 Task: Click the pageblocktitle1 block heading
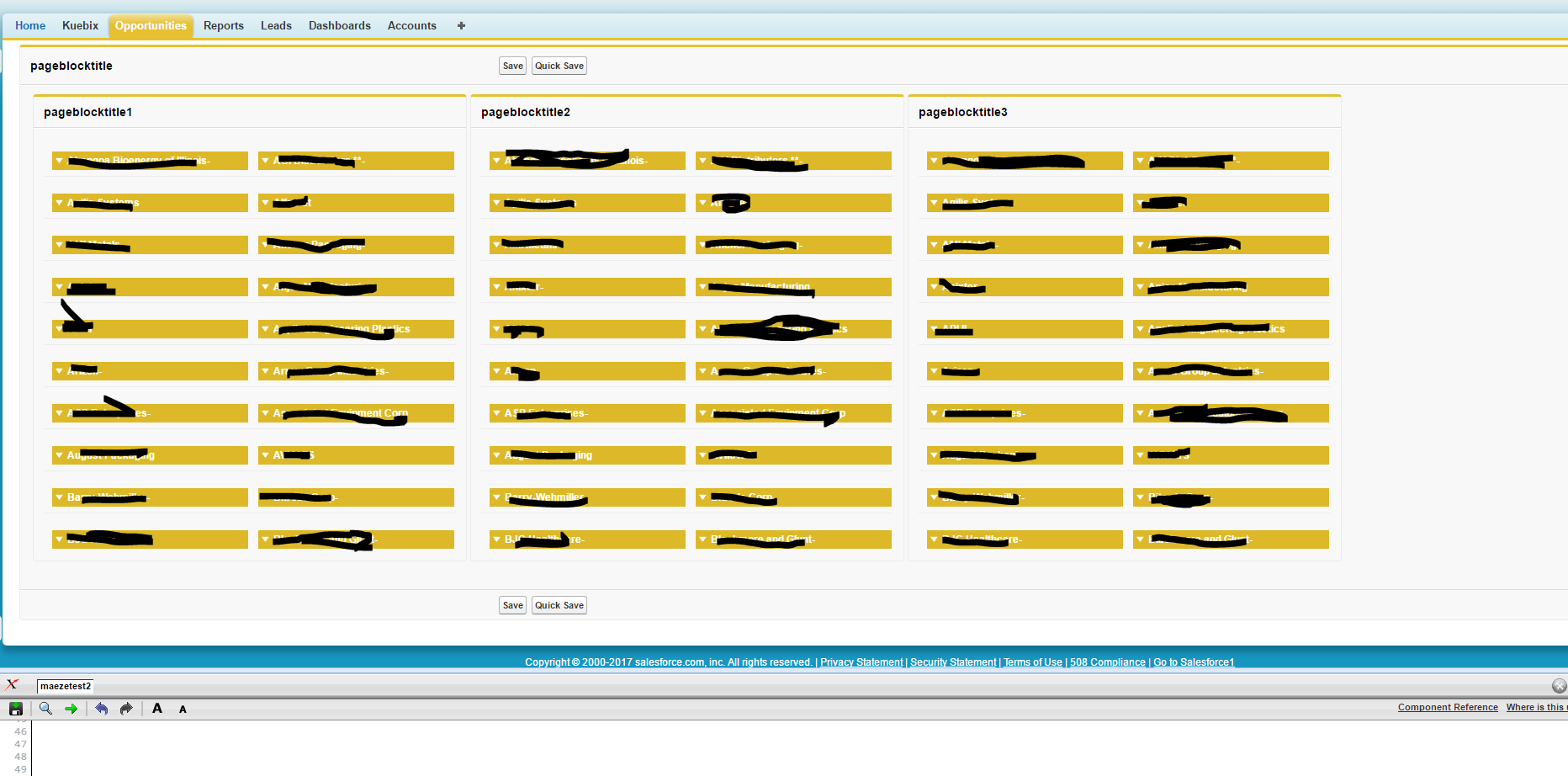pyautogui.click(x=87, y=112)
